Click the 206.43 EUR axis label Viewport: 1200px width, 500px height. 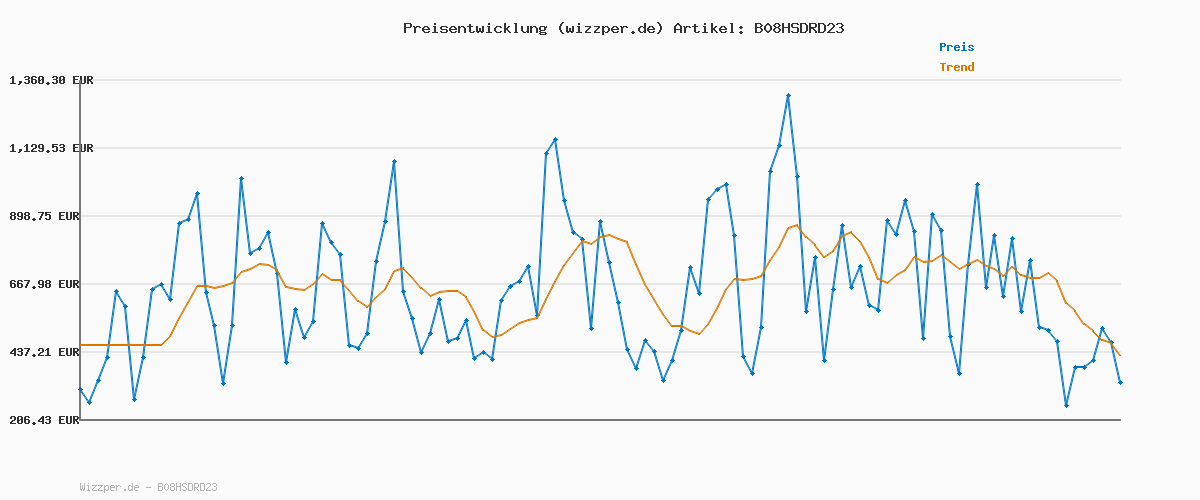(x=51, y=420)
